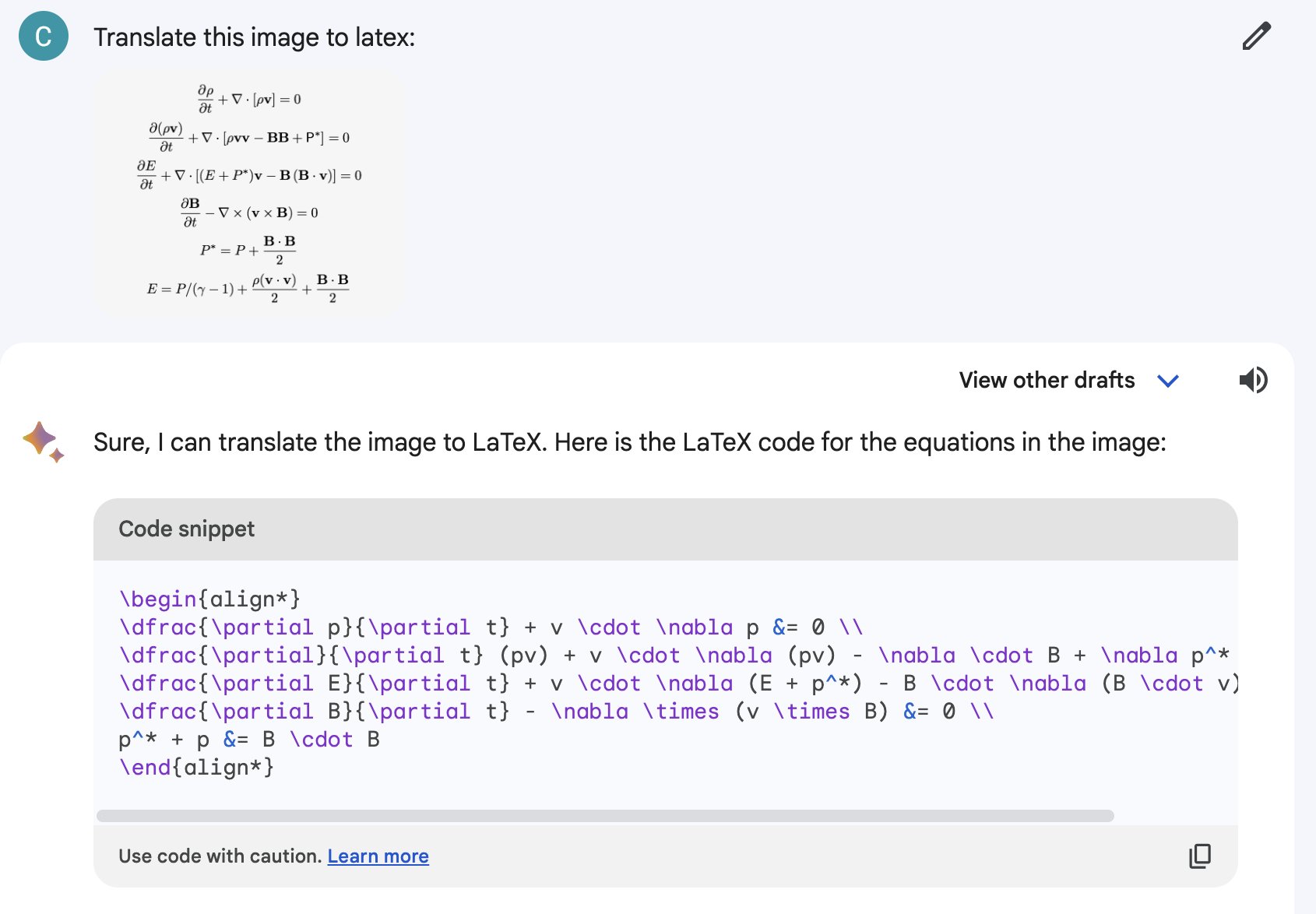The height and width of the screenshot is (914, 1316).
Task: Open the uploaded equations image thumbnail
Action: [x=249, y=193]
